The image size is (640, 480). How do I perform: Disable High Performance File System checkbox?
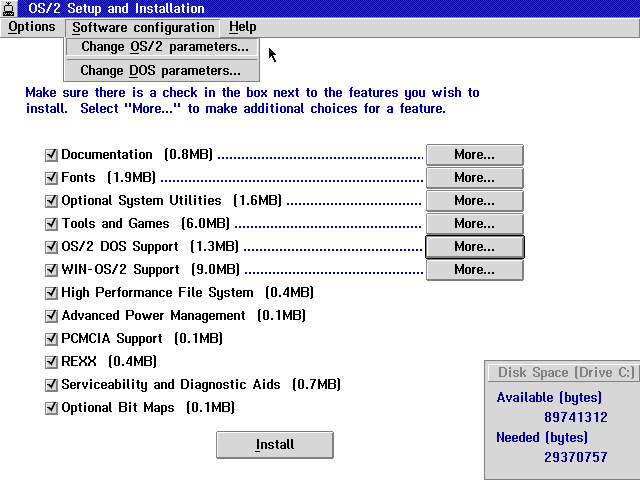(x=51, y=293)
